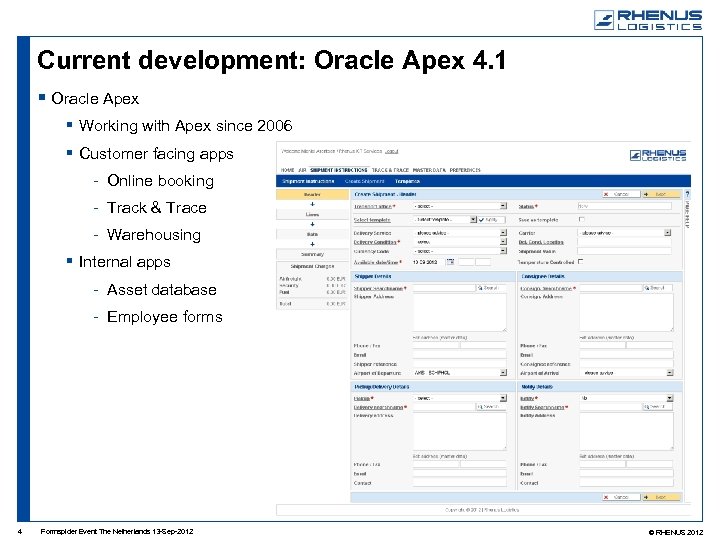Image resolution: width=720 pixels, height=540 pixels.
Task: Open the Transport office dropdown
Action: pos(460,206)
